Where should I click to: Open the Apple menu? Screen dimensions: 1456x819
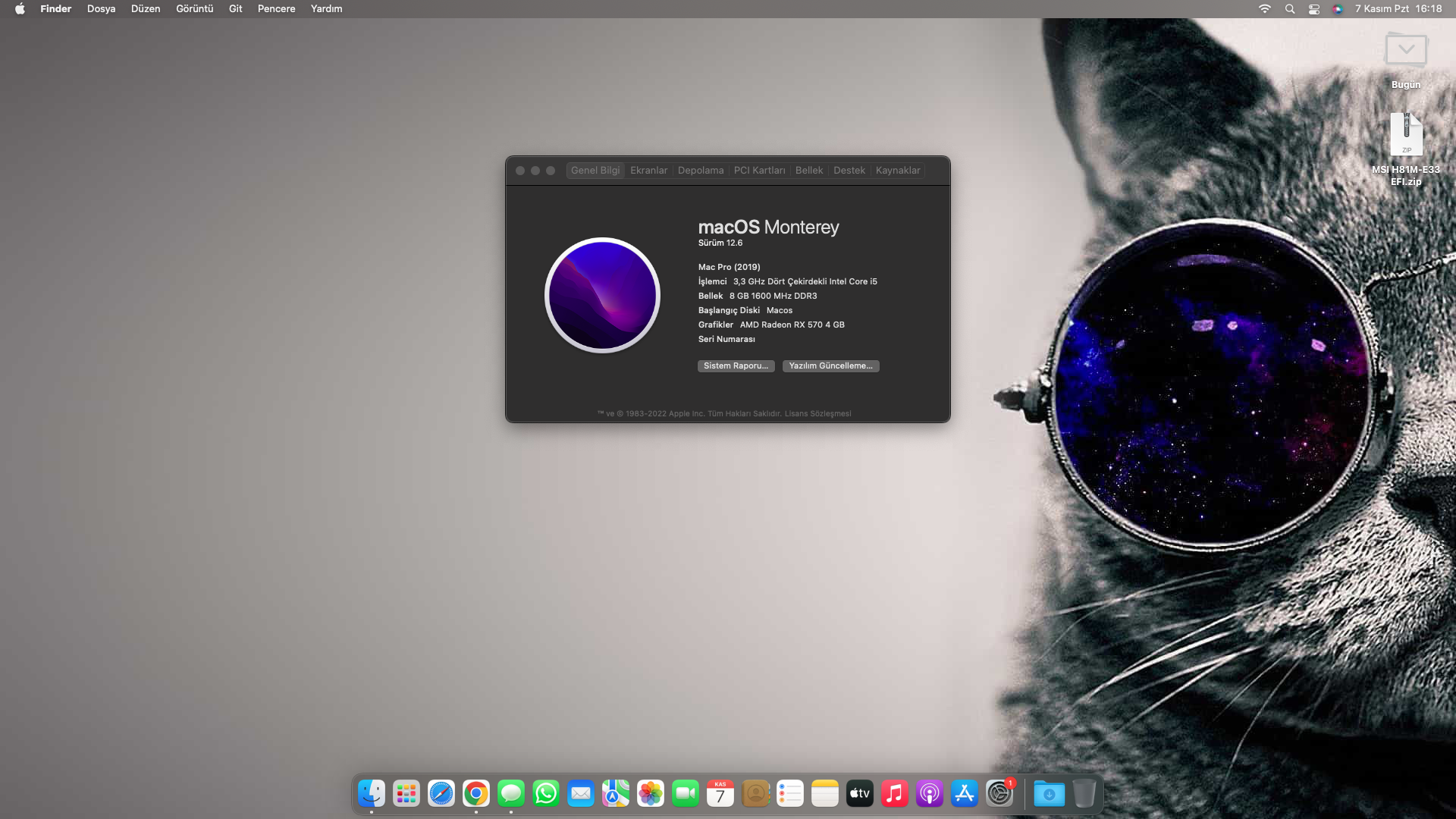[20, 9]
